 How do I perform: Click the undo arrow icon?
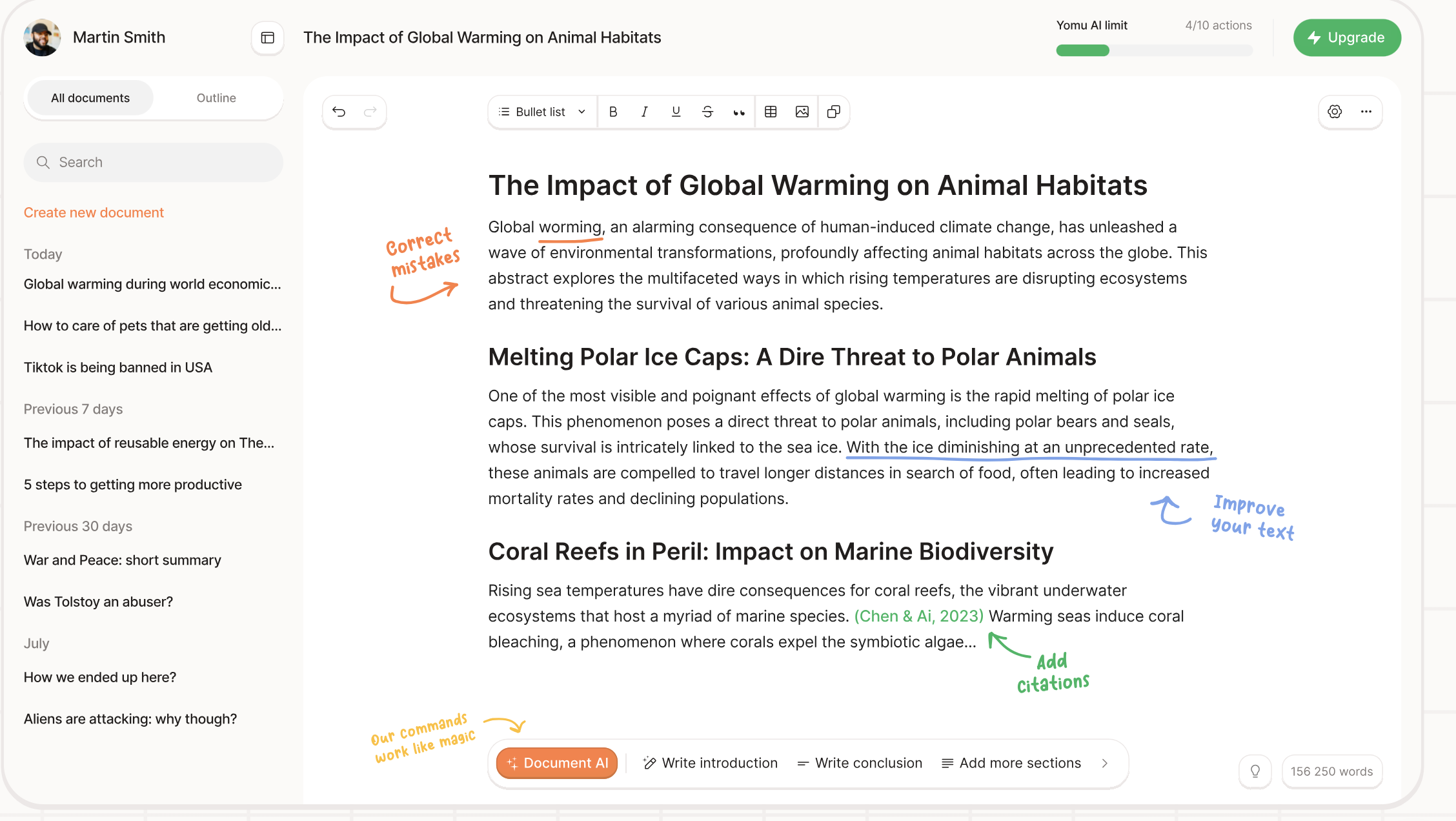[x=339, y=112]
